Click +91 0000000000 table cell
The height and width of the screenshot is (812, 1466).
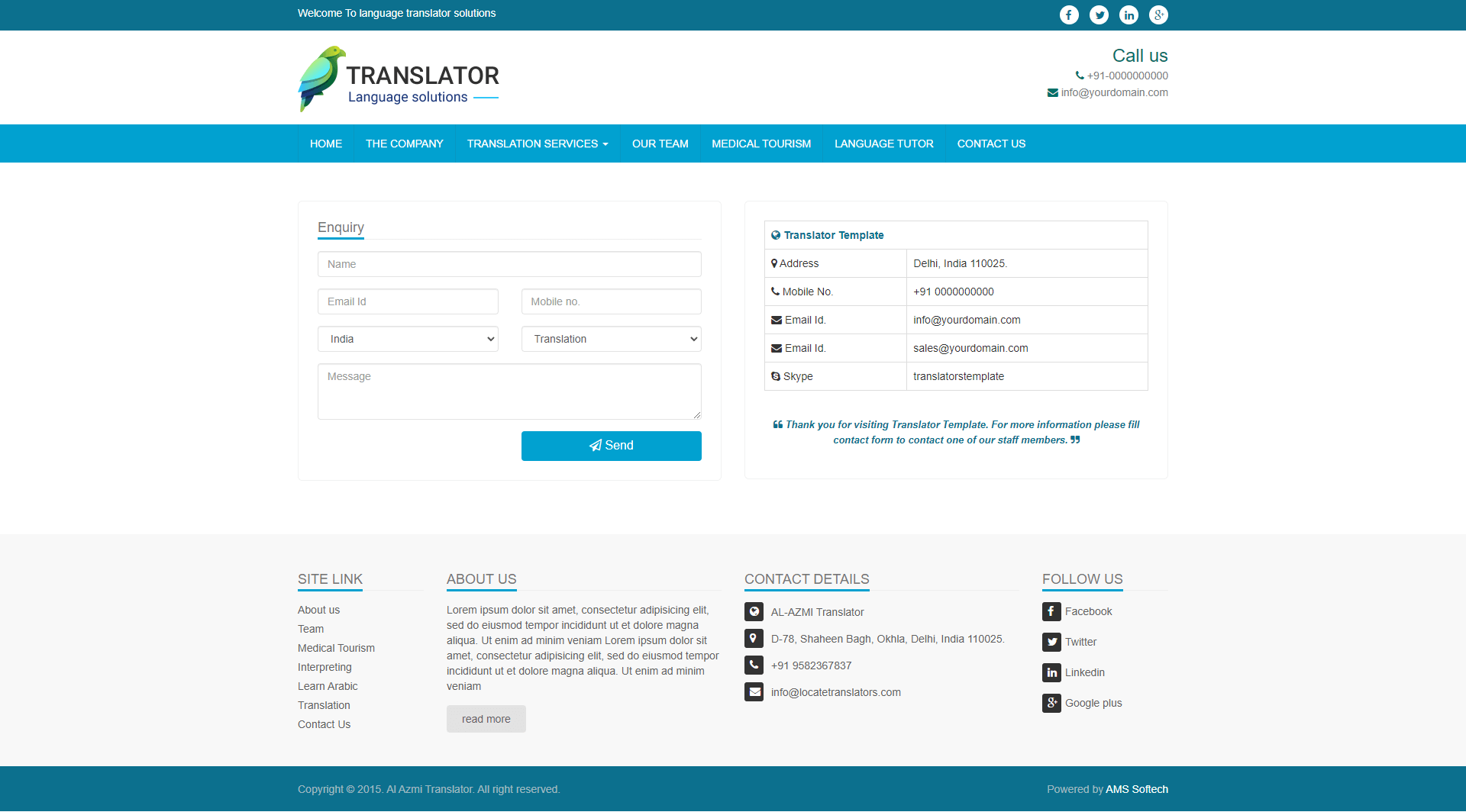tap(1027, 292)
